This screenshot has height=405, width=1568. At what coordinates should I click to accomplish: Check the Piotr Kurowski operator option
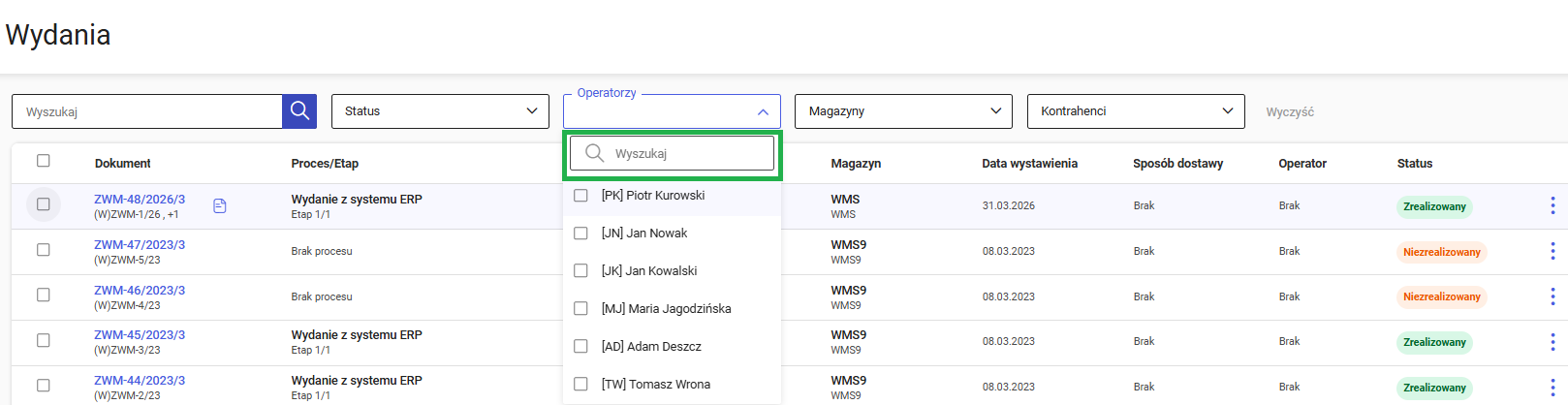click(x=581, y=196)
